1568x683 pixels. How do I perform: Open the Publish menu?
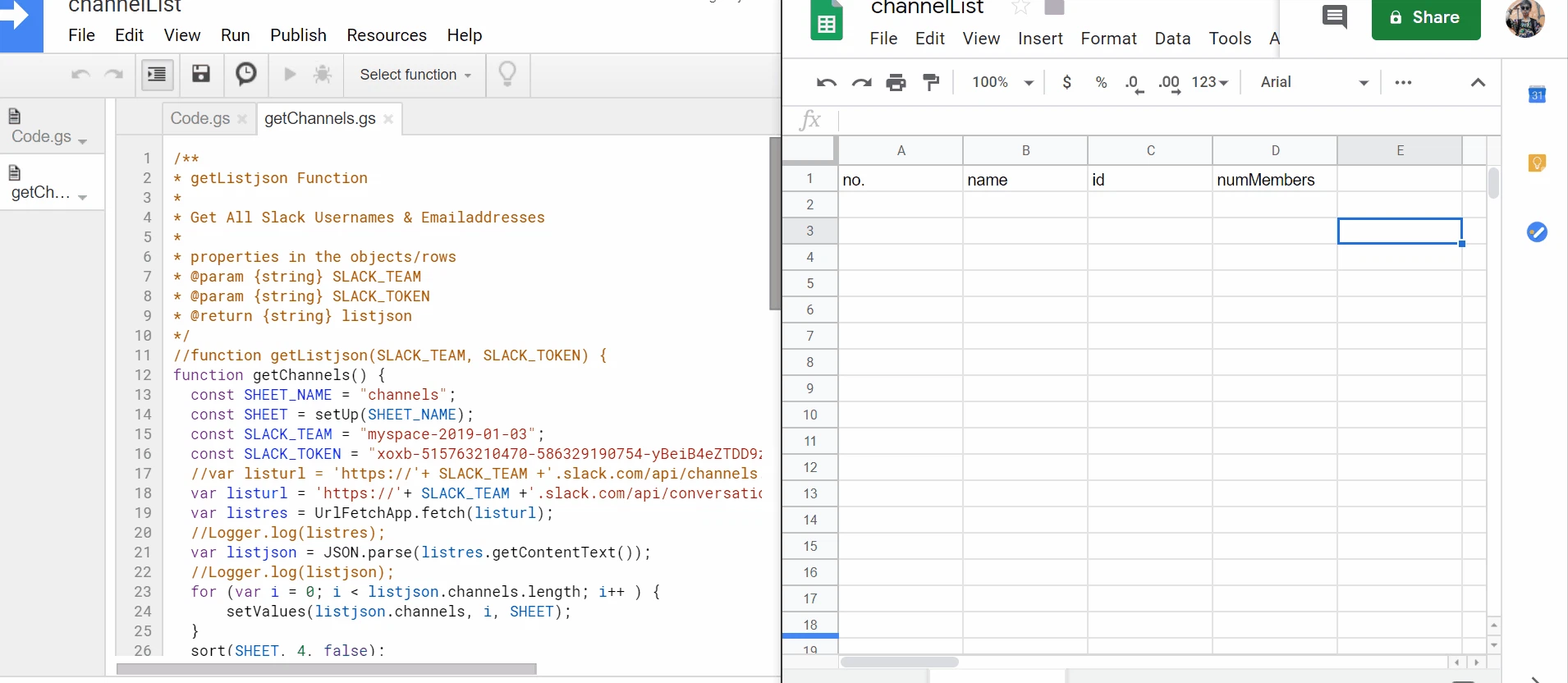coord(298,35)
